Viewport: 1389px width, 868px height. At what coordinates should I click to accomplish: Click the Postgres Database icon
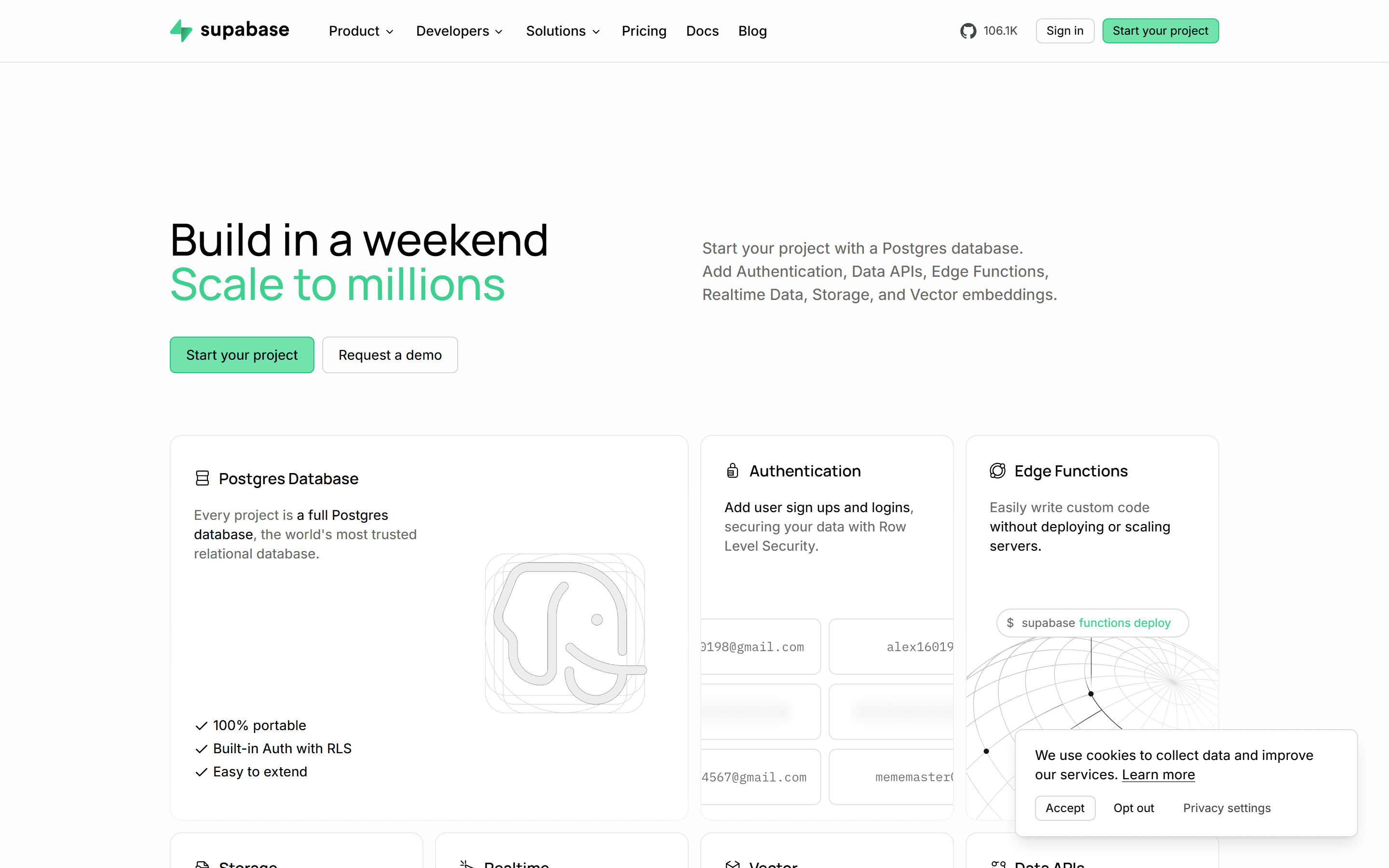(x=202, y=478)
